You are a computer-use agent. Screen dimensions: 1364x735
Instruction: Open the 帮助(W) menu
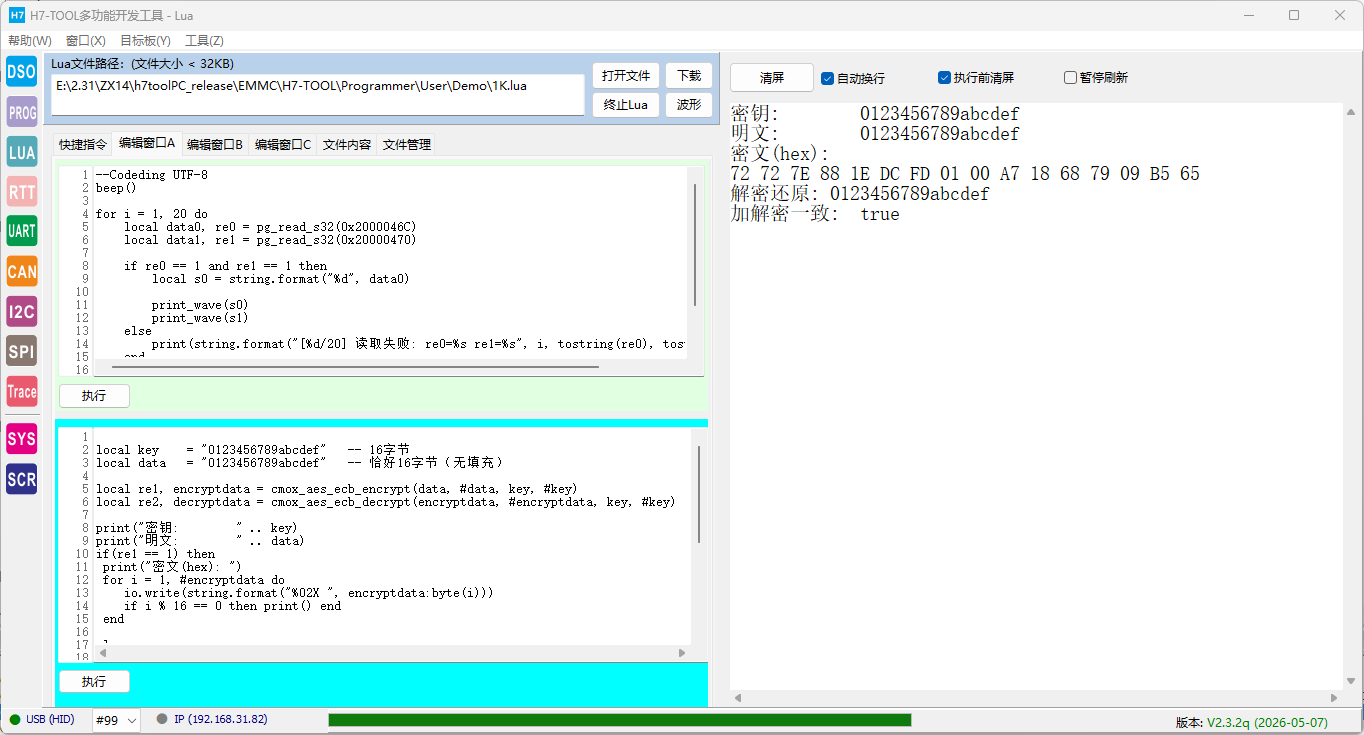click(30, 41)
